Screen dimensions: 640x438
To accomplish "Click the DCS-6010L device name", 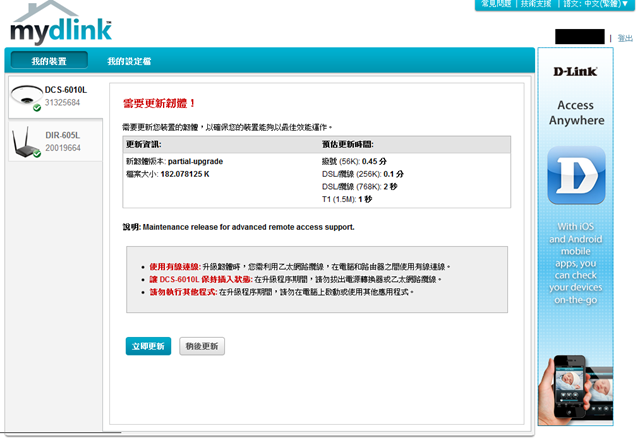I will click(66, 90).
